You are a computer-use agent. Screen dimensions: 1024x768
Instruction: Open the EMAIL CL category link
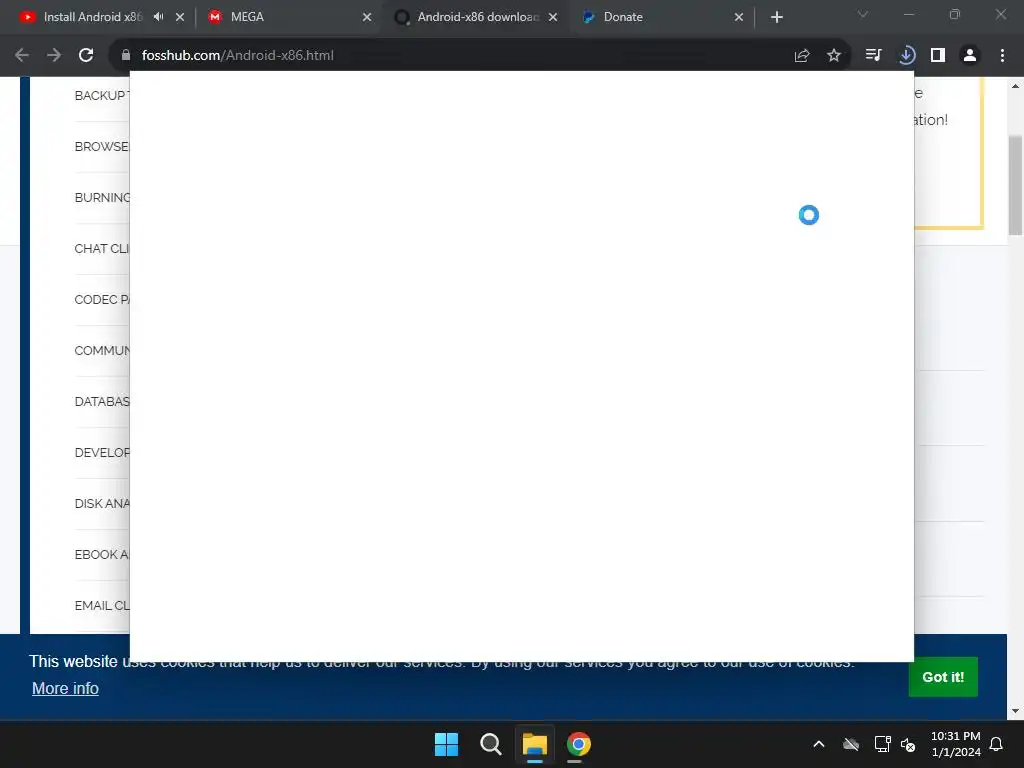click(101, 605)
